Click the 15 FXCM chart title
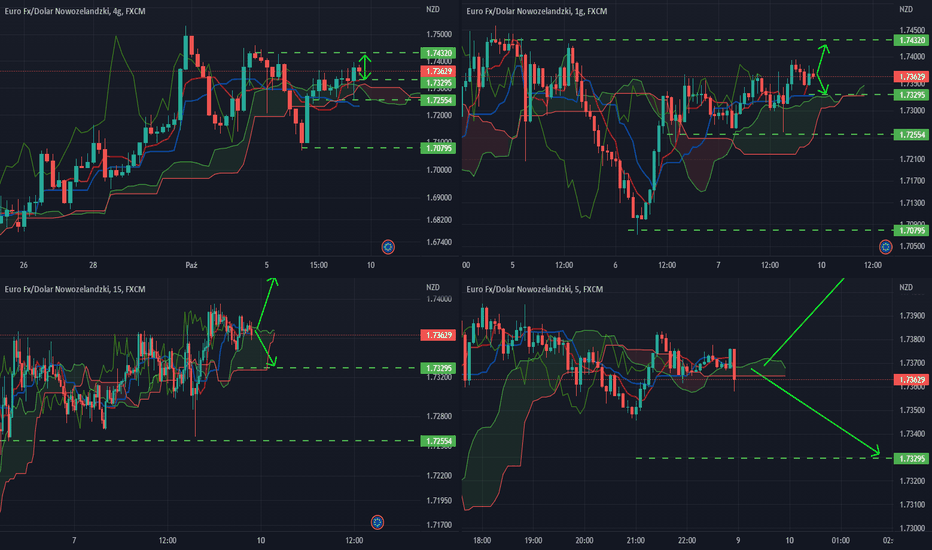The width and height of the screenshot is (932, 550). tap(75, 289)
